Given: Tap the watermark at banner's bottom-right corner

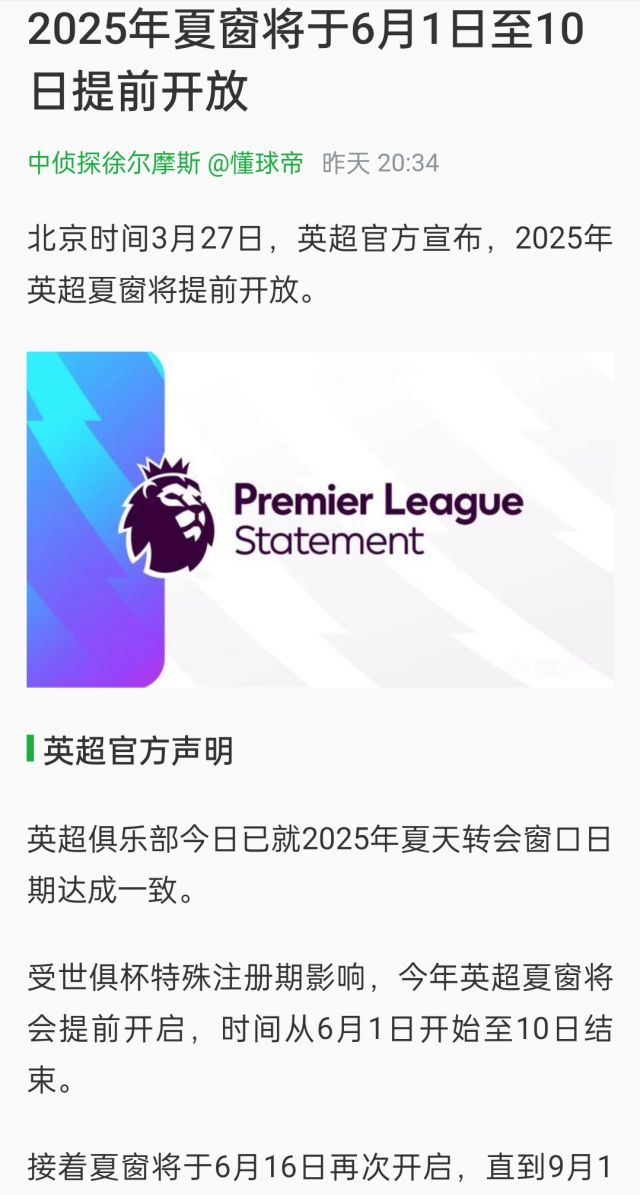Looking at the screenshot, I should pyautogui.click(x=556, y=669).
